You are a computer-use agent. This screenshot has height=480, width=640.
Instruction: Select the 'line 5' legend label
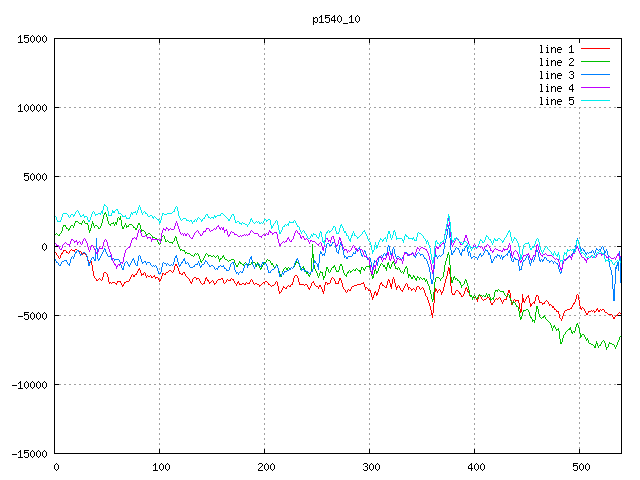pyautogui.click(x=556, y=101)
